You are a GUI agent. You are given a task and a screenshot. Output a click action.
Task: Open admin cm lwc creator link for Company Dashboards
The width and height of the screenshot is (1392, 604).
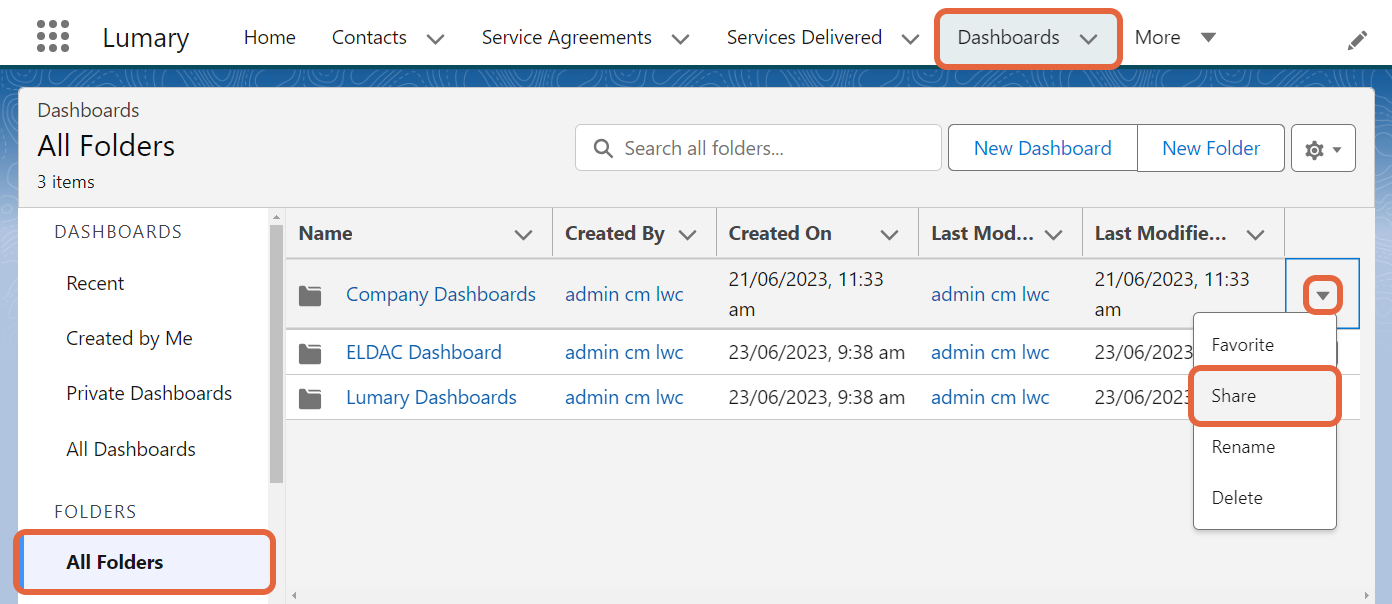coord(624,294)
